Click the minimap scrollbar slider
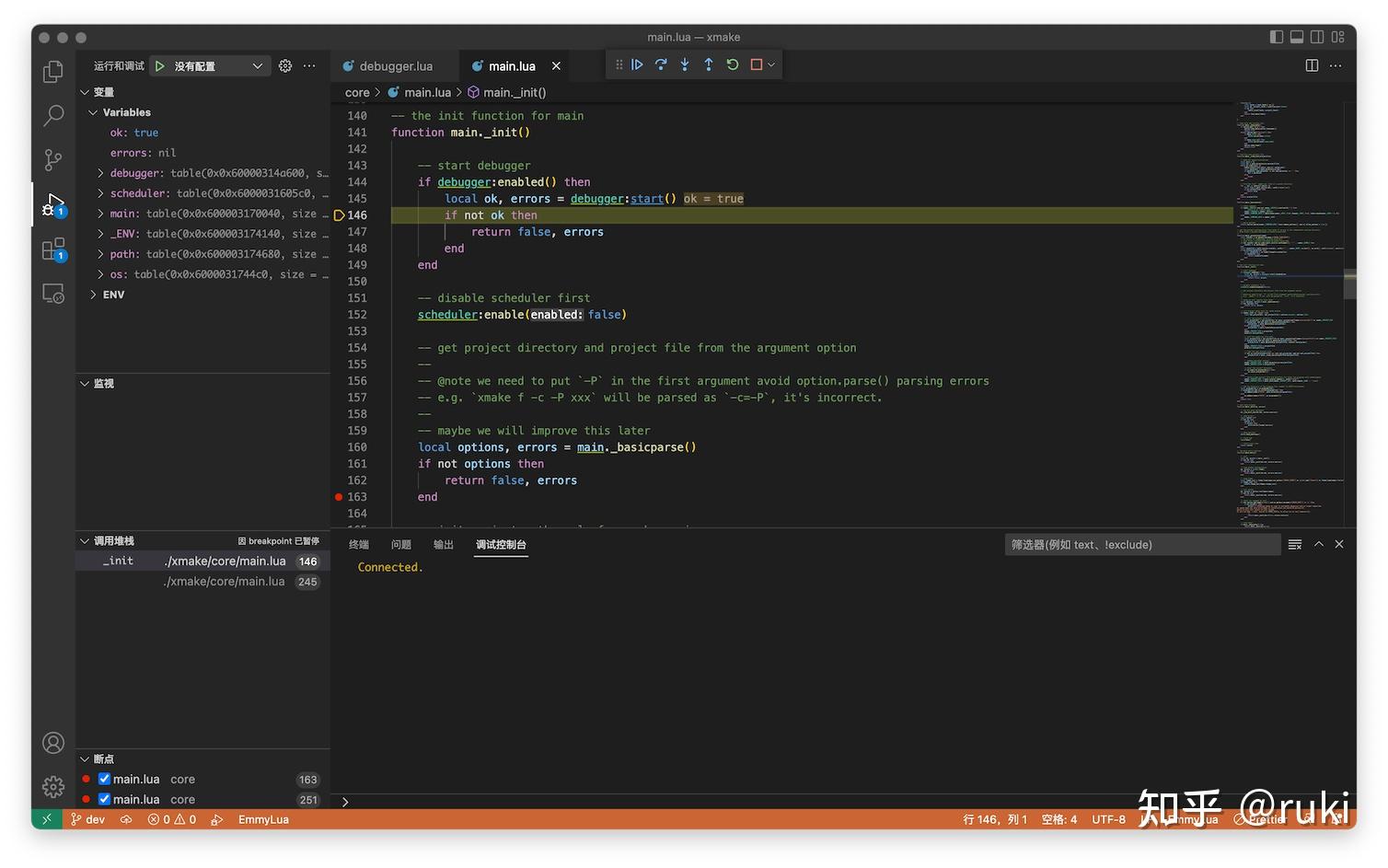 (x=1350, y=284)
